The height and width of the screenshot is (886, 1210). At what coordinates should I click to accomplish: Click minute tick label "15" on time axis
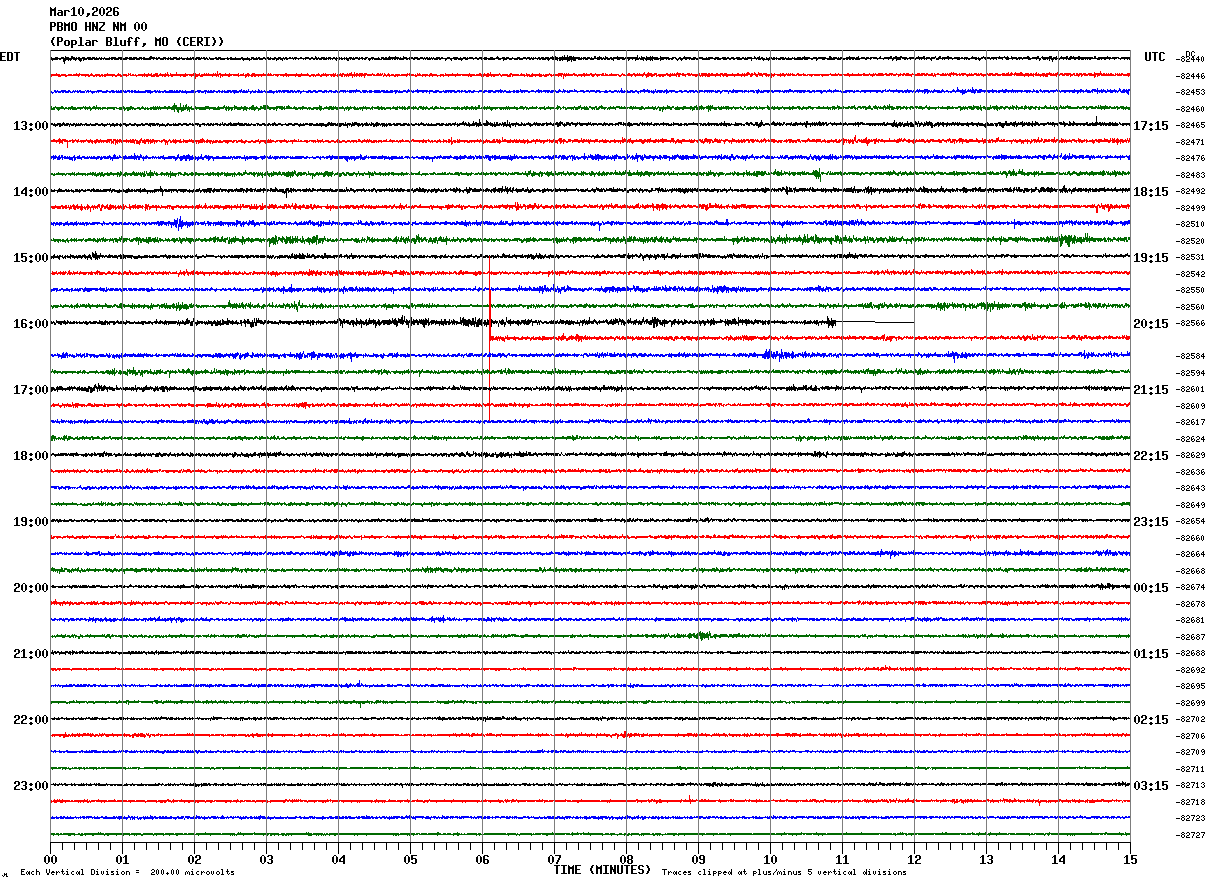click(1130, 860)
